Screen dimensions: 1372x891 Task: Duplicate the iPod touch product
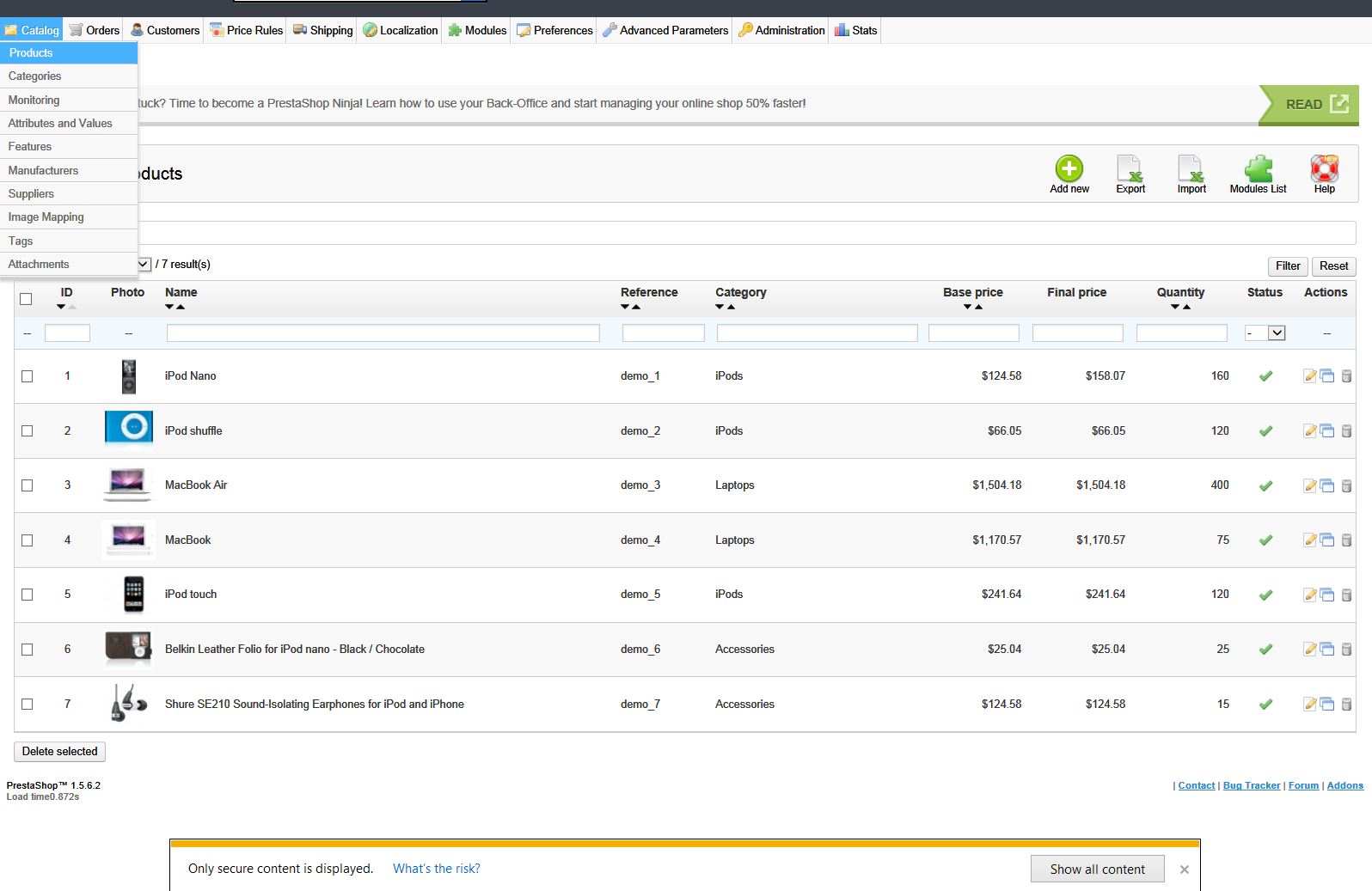1327,595
